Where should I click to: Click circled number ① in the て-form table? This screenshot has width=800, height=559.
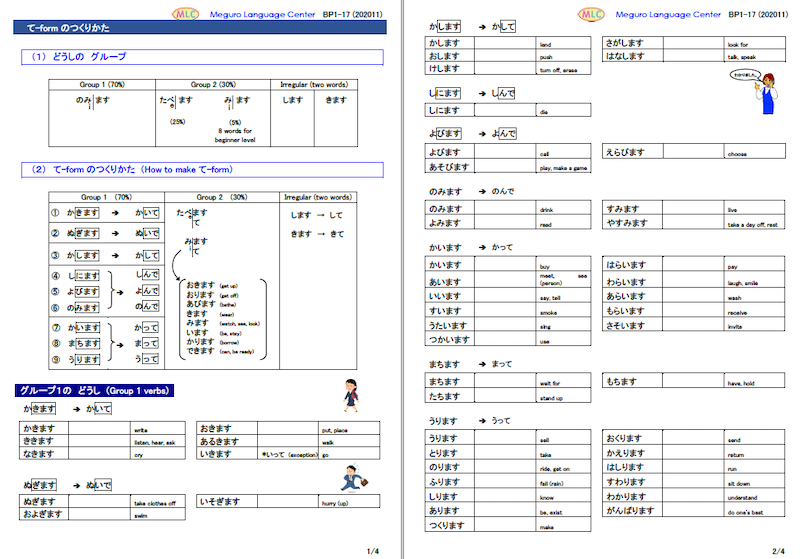[x=55, y=213]
